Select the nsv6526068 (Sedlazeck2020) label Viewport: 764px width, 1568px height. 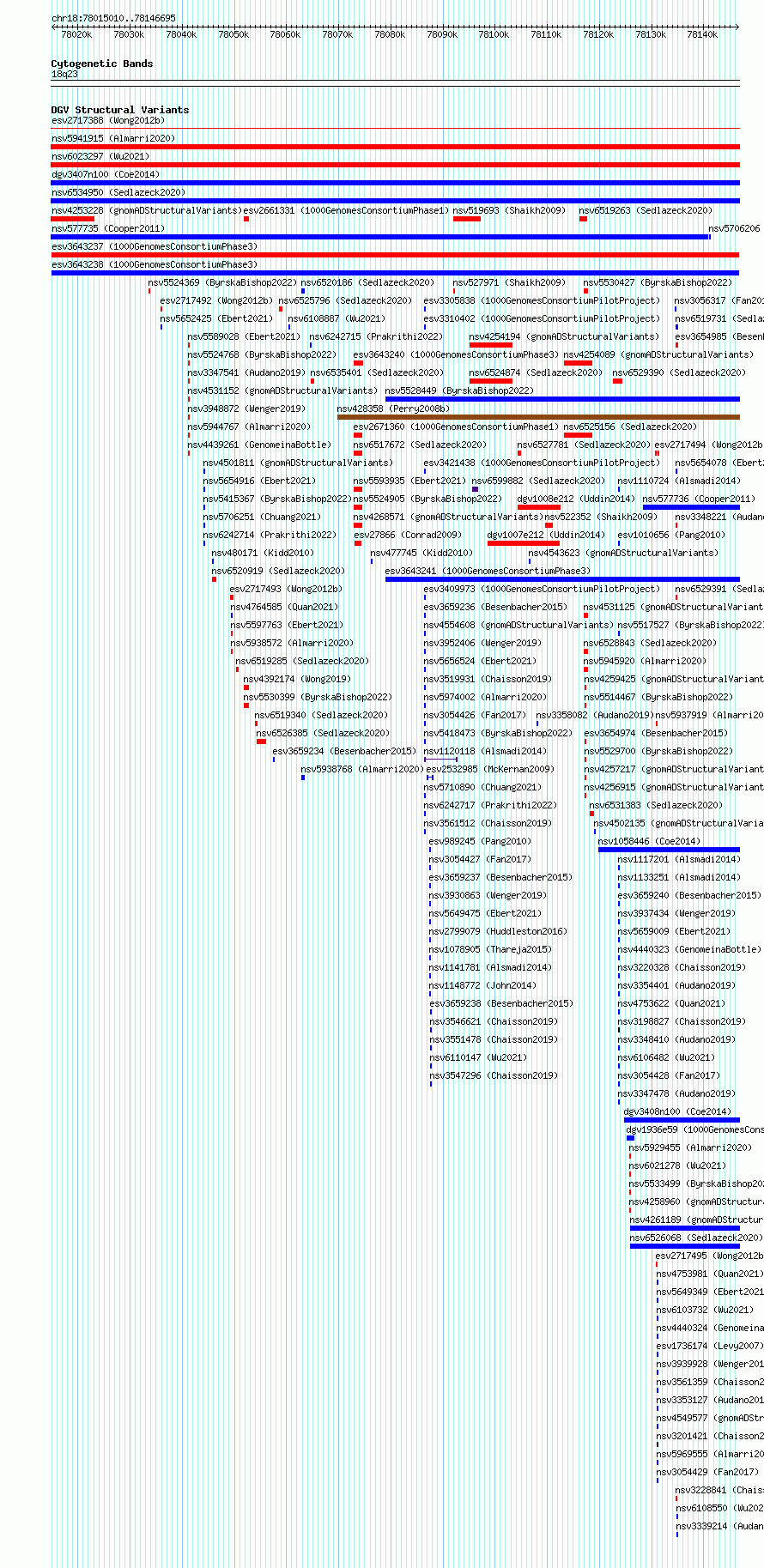click(696, 1238)
